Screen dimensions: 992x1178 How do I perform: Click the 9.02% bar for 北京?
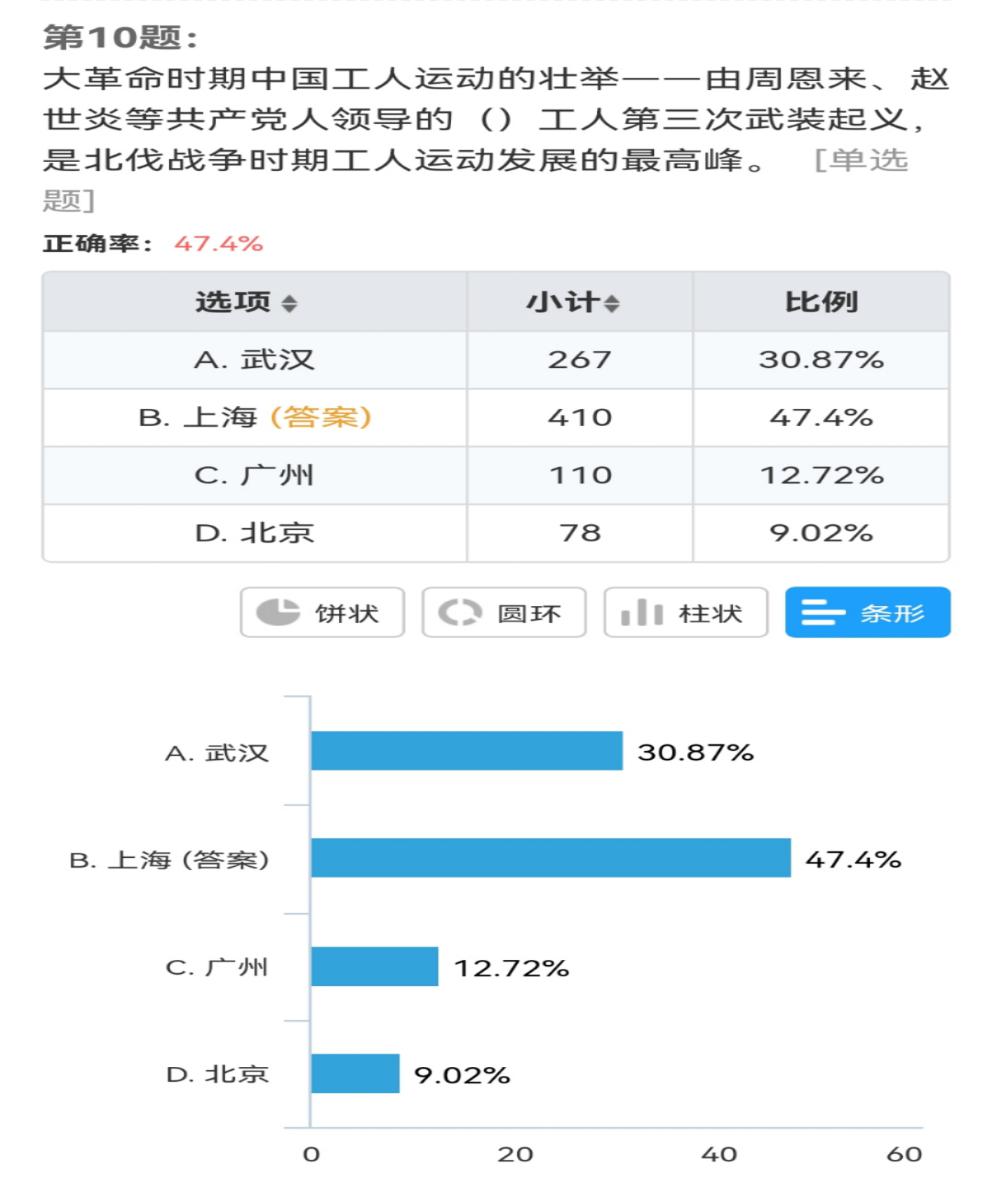355,1074
